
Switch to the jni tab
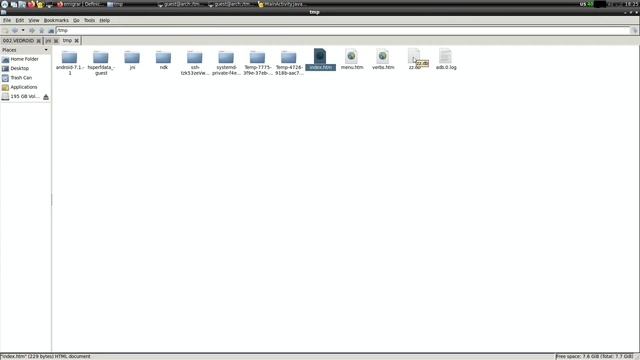coord(48,41)
